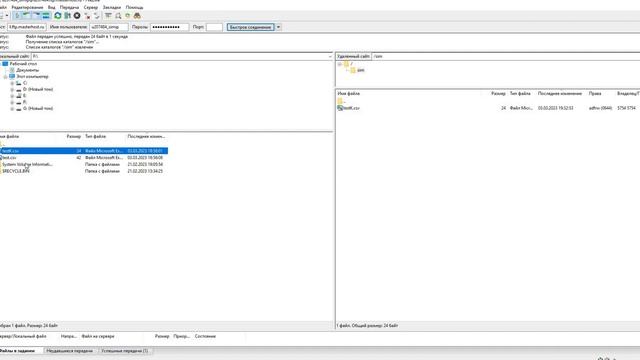Open the Site Manager dropdown arrow
640x360 pixels.
pos(7,16)
